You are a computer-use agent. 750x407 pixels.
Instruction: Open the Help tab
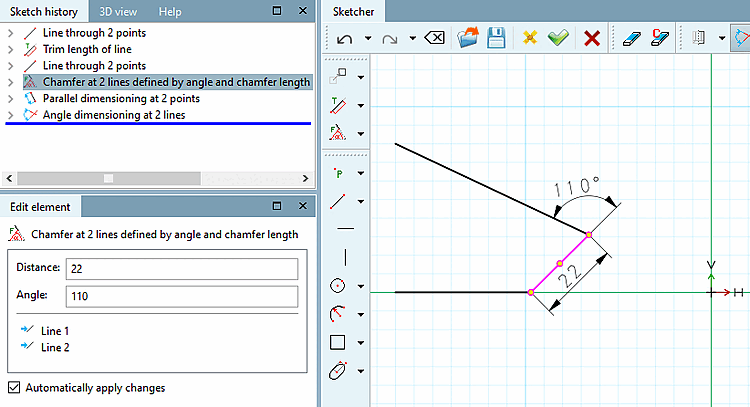click(x=170, y=11)
